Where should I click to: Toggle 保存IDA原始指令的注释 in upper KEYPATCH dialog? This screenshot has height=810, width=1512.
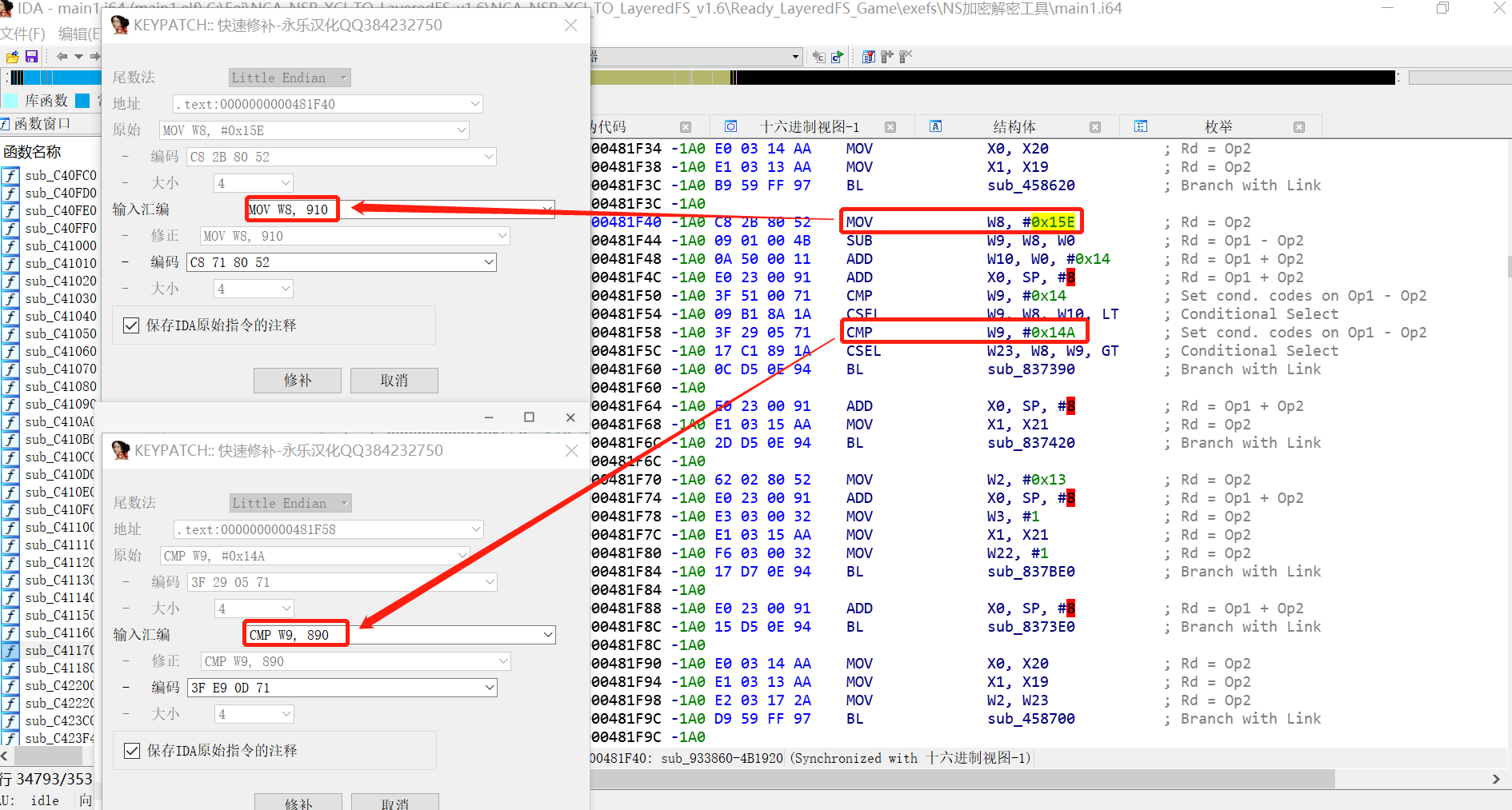pos(131,325)
